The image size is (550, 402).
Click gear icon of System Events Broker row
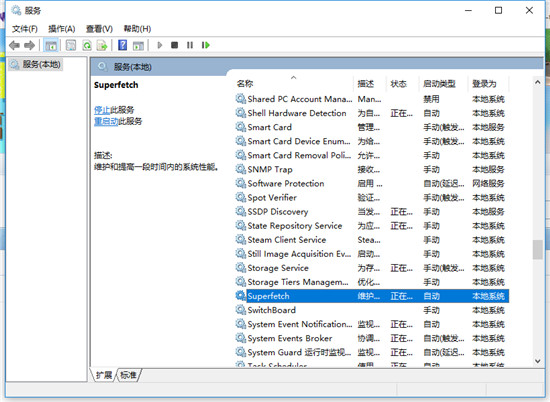click(x=241, y=338)
